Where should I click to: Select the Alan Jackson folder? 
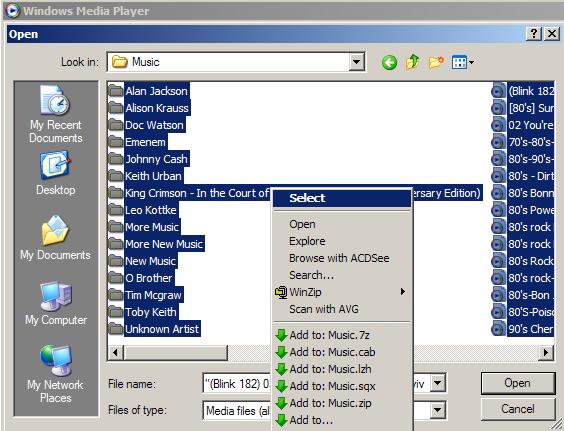point(149,91)
